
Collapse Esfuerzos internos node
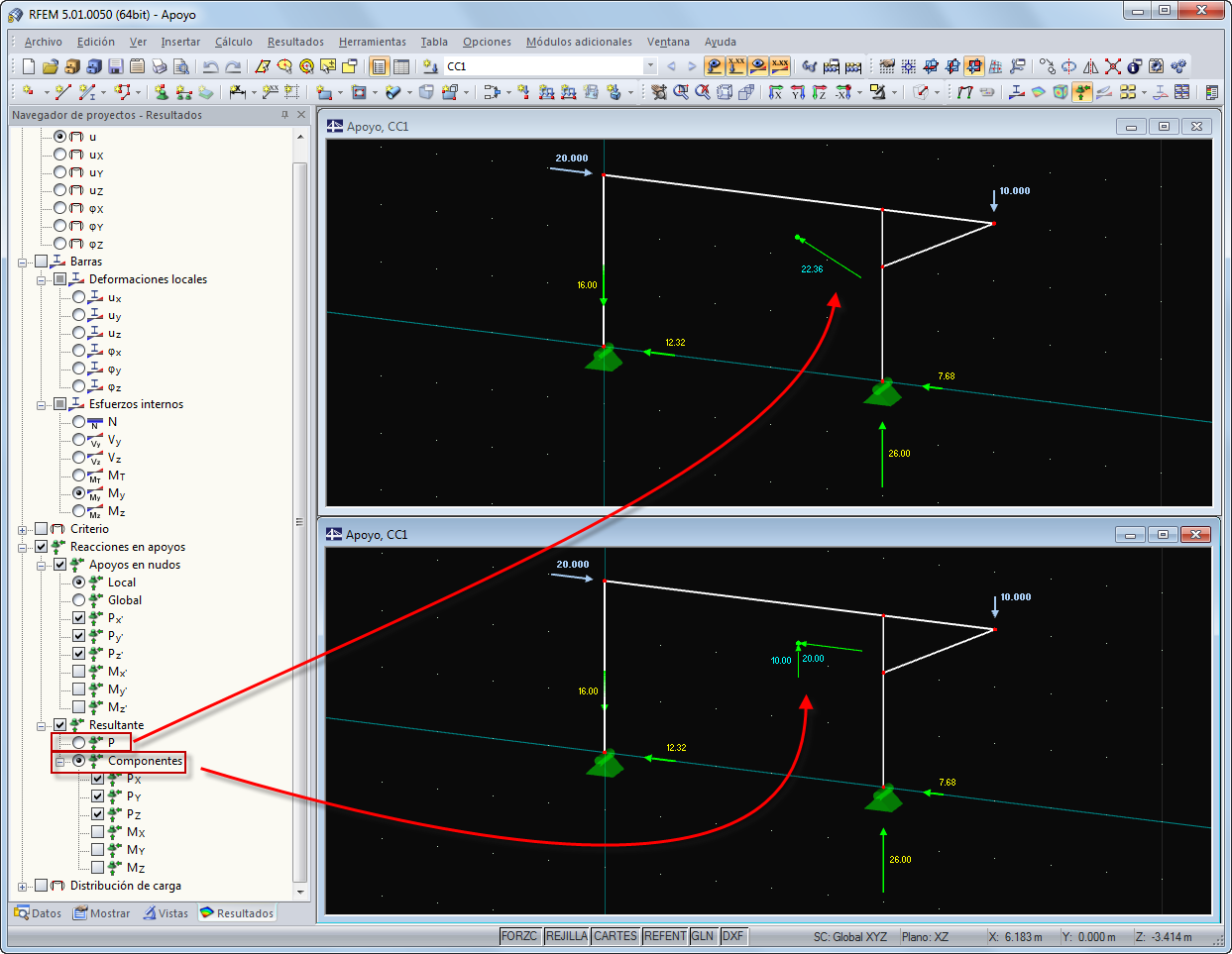(42, 405)
